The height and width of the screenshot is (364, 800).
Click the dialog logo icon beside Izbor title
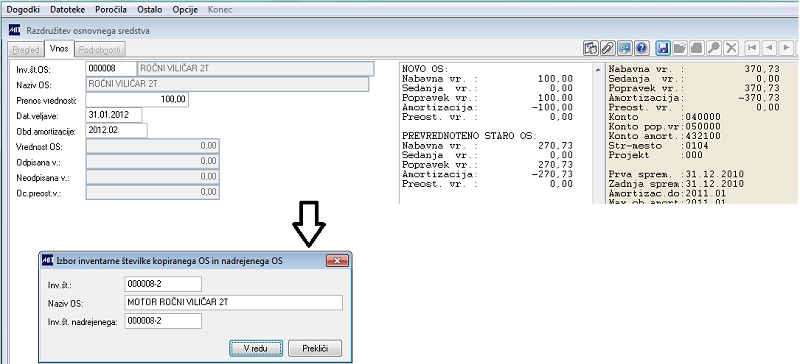tap(47, 260)
